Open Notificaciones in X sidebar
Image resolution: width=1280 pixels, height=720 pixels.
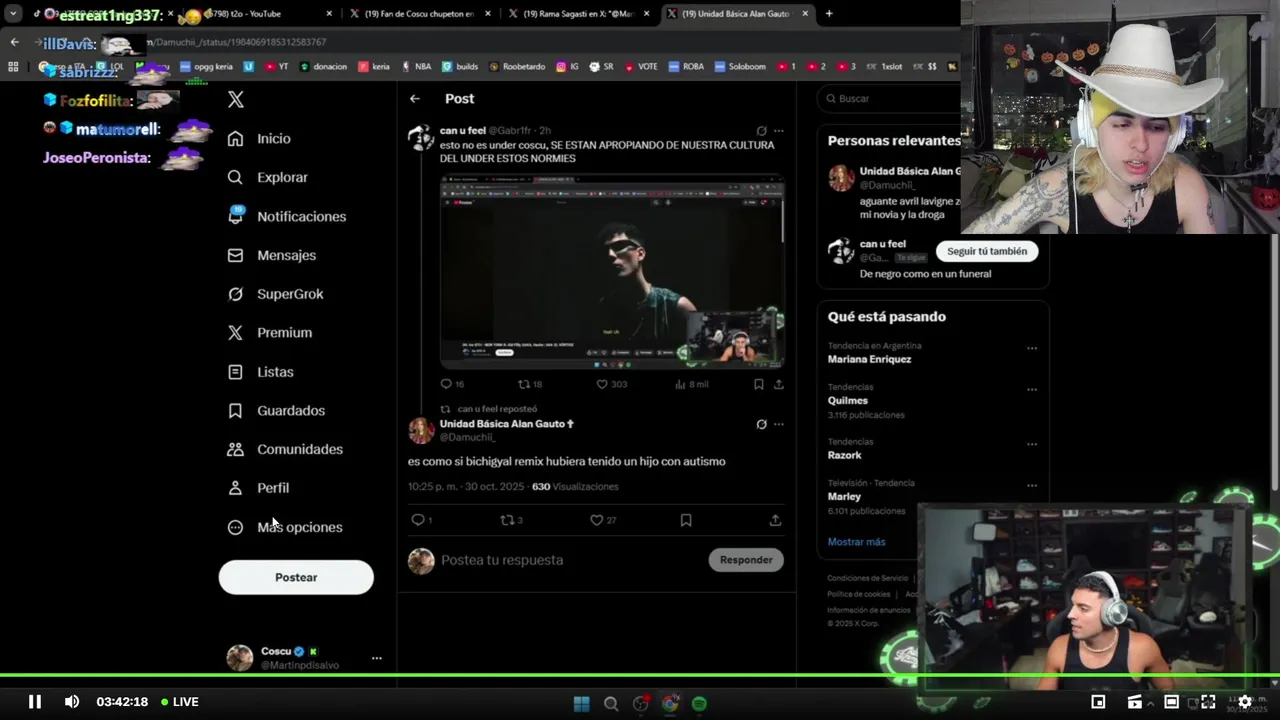tap(287, 216)
